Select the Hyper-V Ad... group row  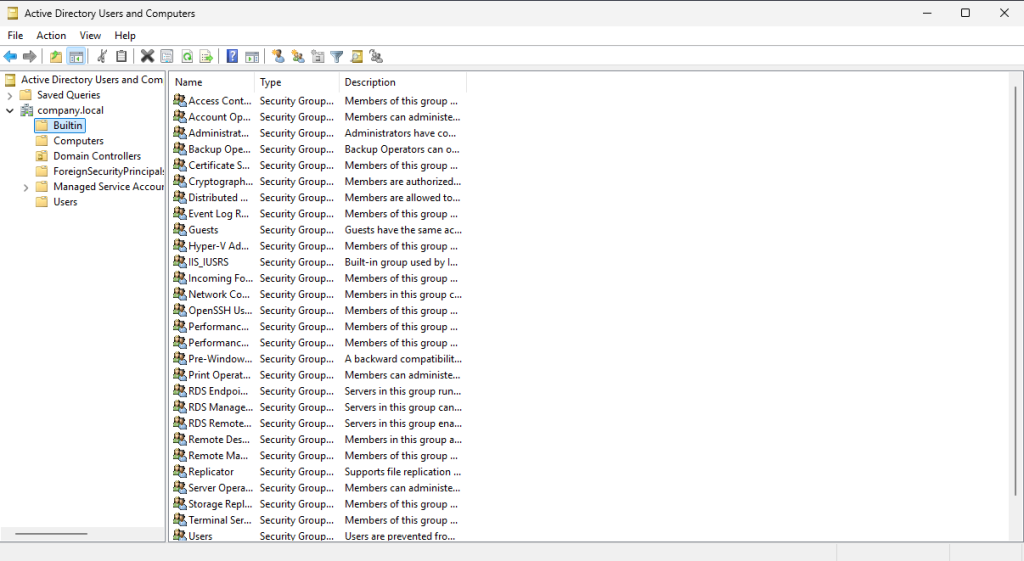(317, 246)
